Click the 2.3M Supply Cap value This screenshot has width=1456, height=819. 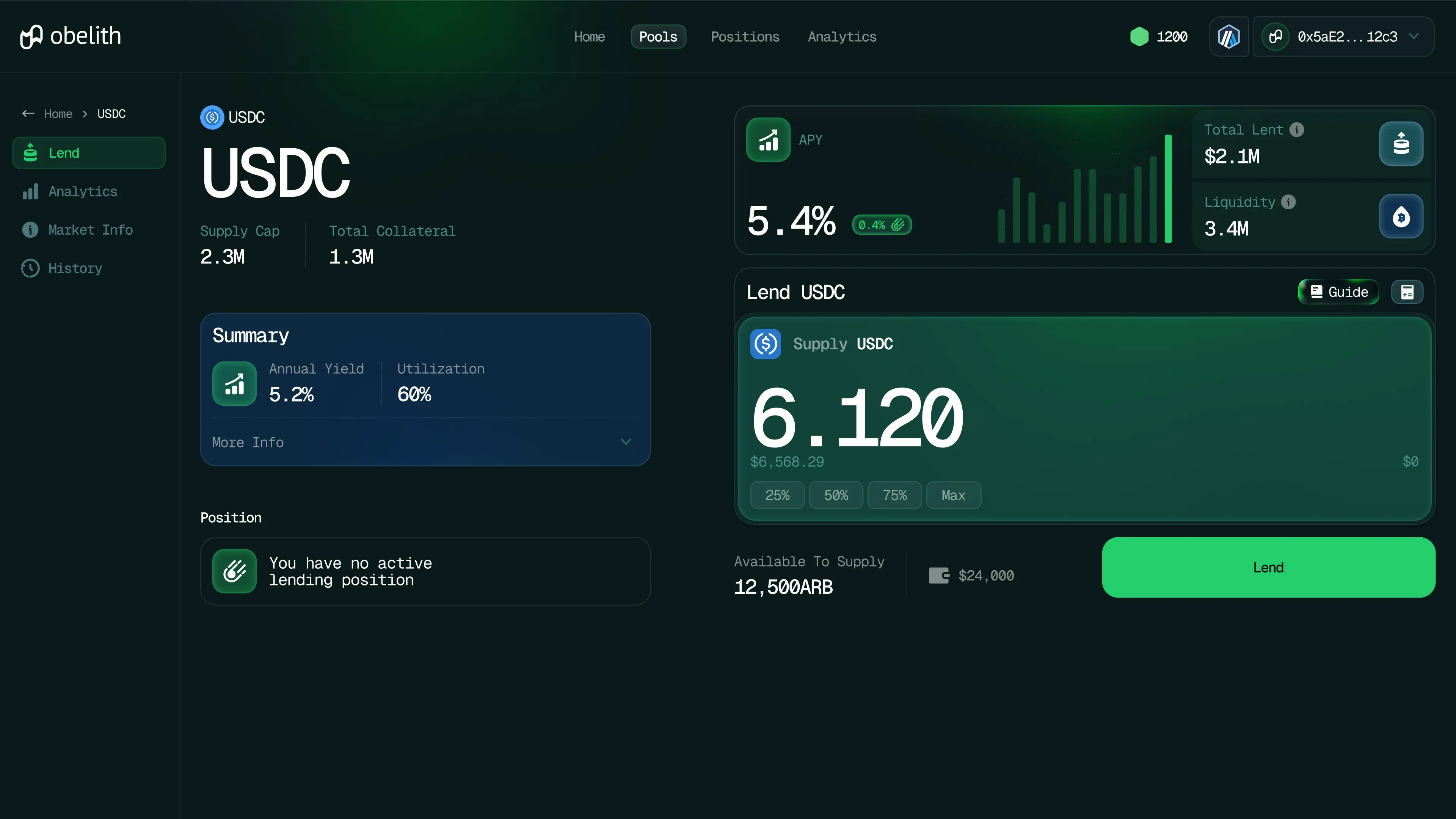[x=223, y=257]
